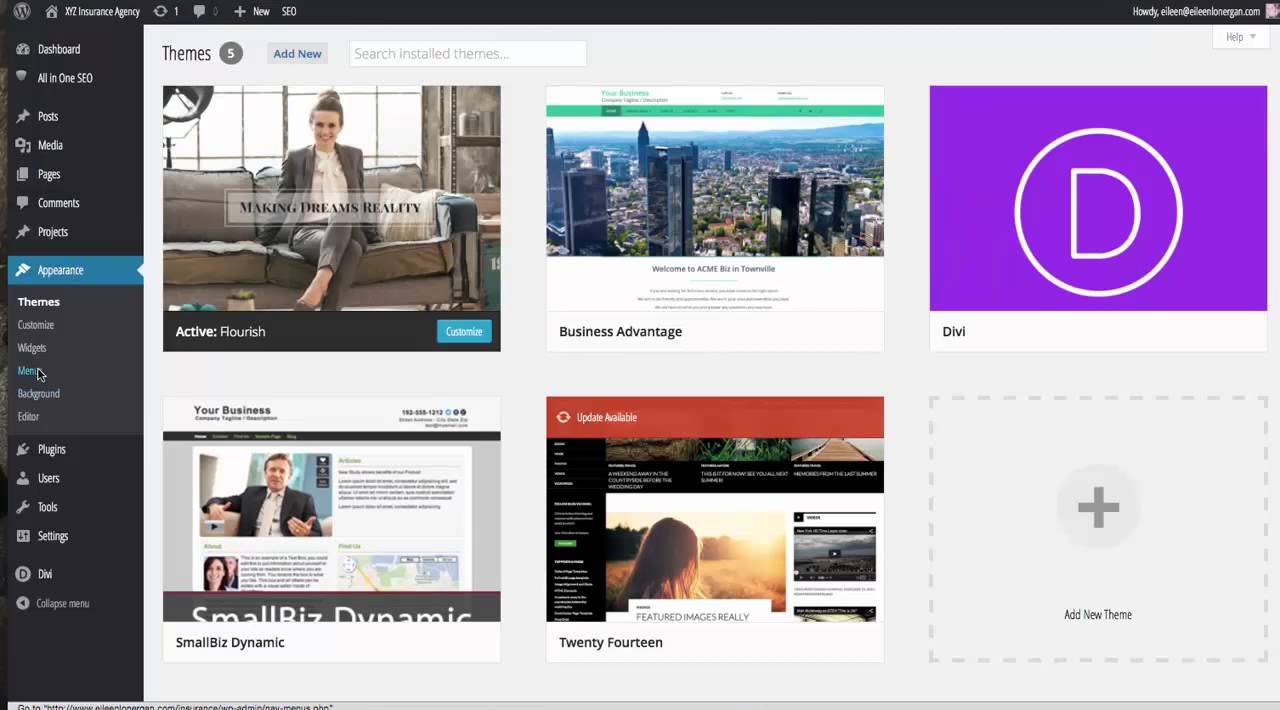Open Menus under Appearance
This screenshot has height=710, width=1280.
click(30, 371)
